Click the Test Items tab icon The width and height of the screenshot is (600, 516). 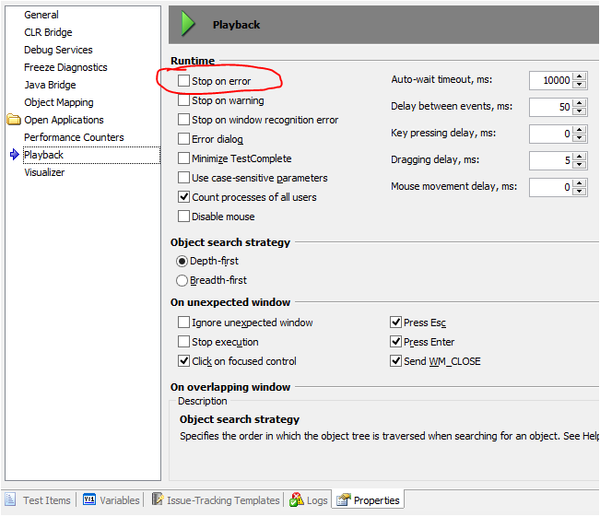pos(11,500)
